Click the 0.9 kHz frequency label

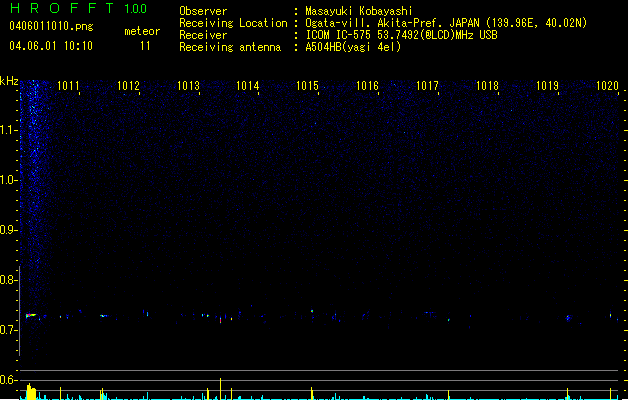click(x=8, y=230)
